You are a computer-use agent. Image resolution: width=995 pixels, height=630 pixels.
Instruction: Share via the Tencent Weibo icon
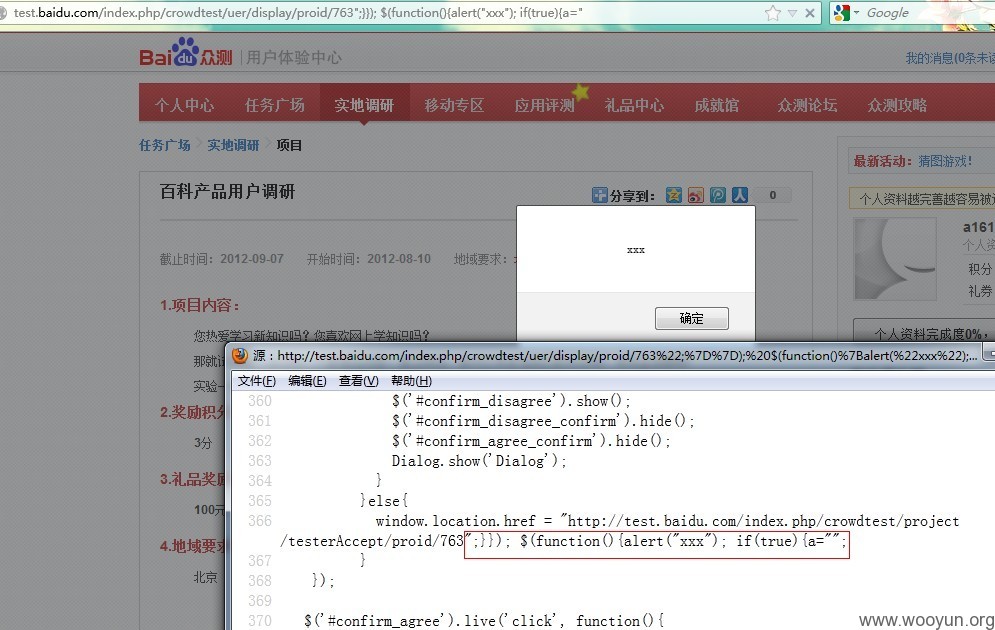pyautogui.click(x=718, y=195)
